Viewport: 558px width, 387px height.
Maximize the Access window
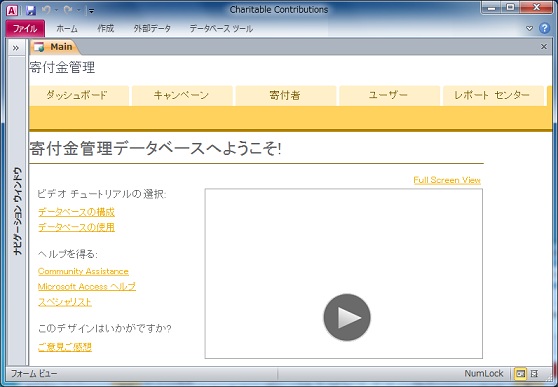[x=511, y=8]
